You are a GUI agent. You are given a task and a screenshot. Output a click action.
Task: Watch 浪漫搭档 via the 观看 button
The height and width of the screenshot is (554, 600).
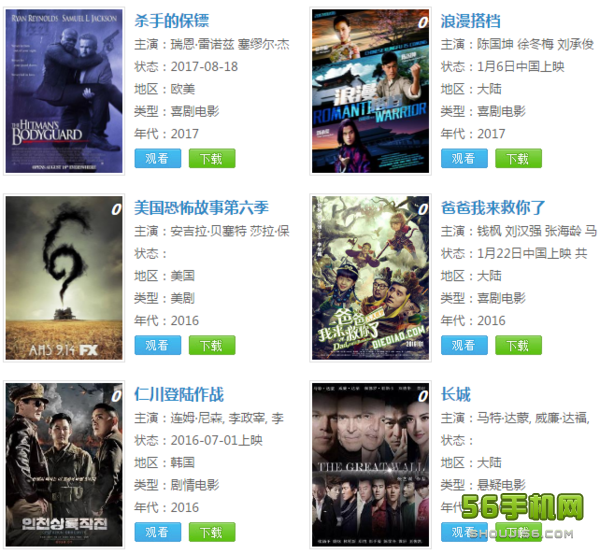(464, 158)
